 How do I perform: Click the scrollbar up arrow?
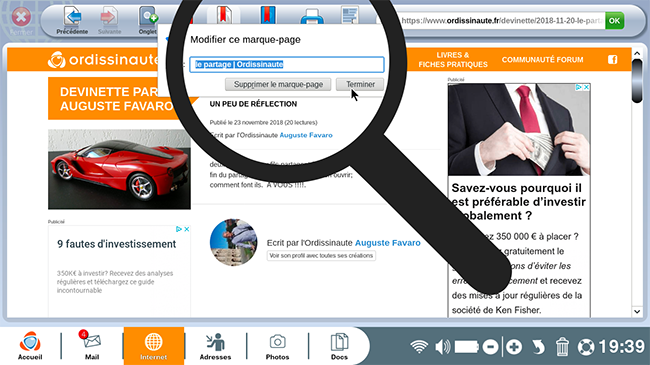point(637,54)
